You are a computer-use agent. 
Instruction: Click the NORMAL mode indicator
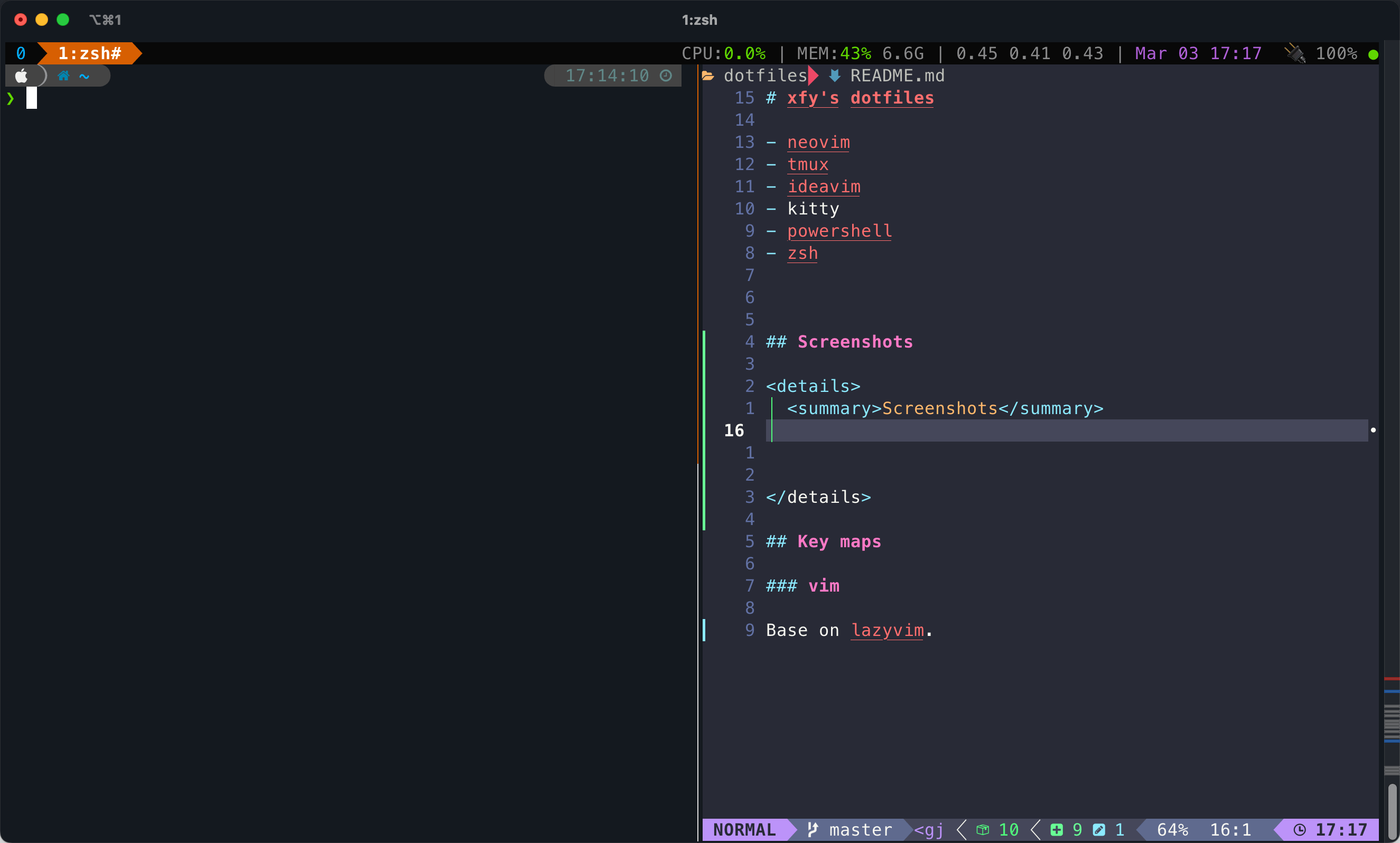(744, 829)
